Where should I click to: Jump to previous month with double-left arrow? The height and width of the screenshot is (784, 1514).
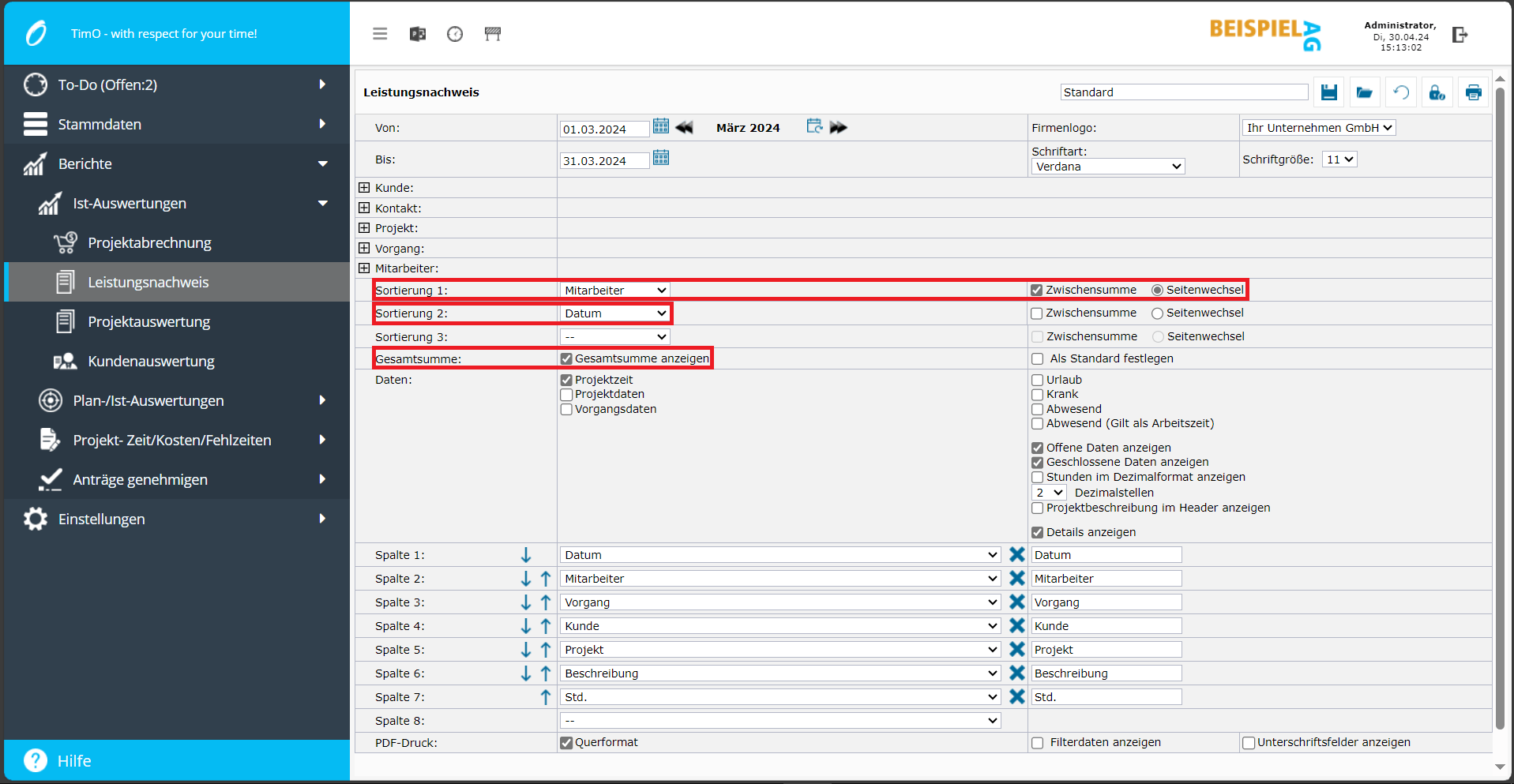[x=684, y=127]
